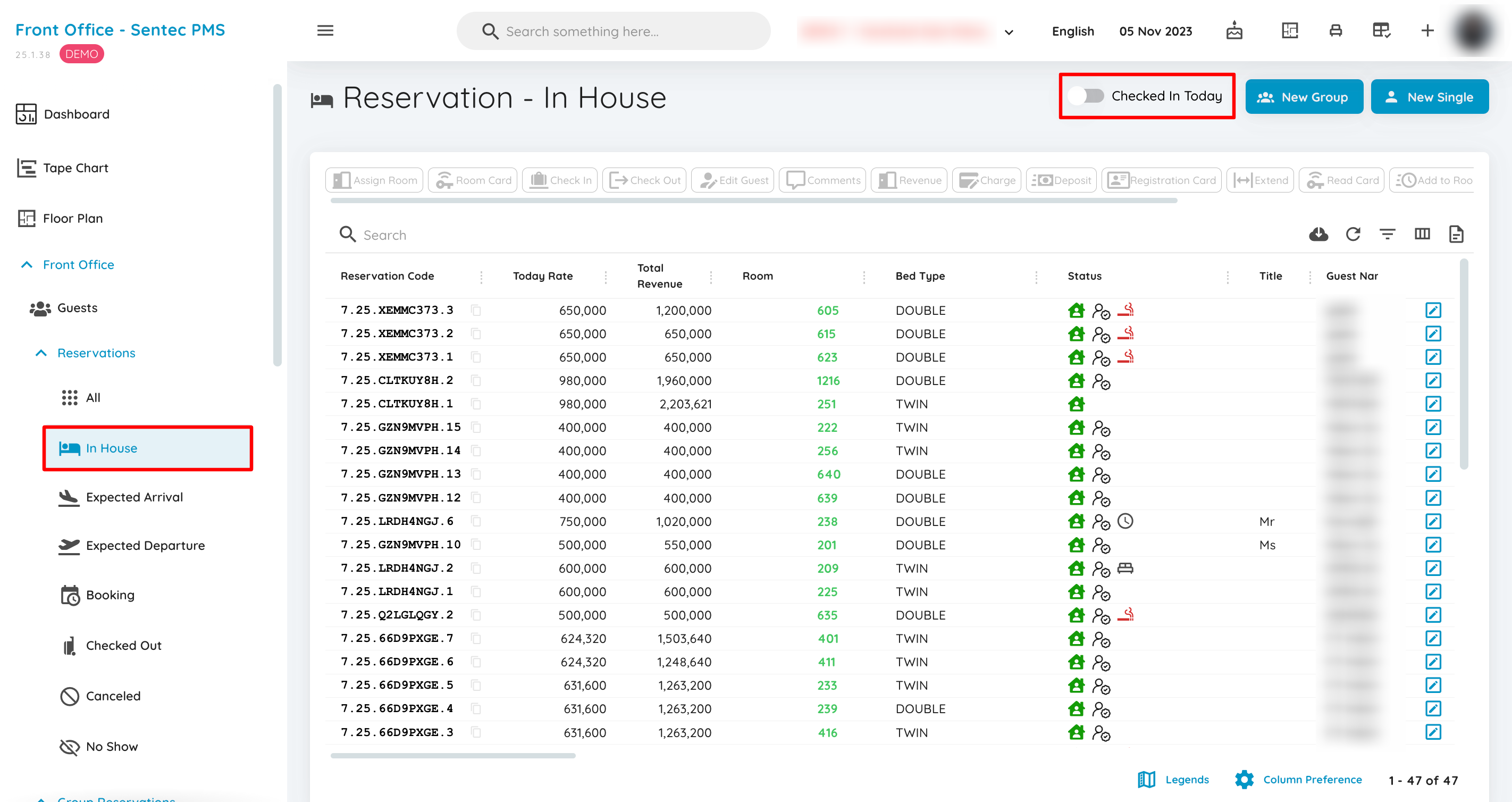Edit reservation row for room 605
The height and width of the screenshot is (802, 1512).
coord(1433,310)
